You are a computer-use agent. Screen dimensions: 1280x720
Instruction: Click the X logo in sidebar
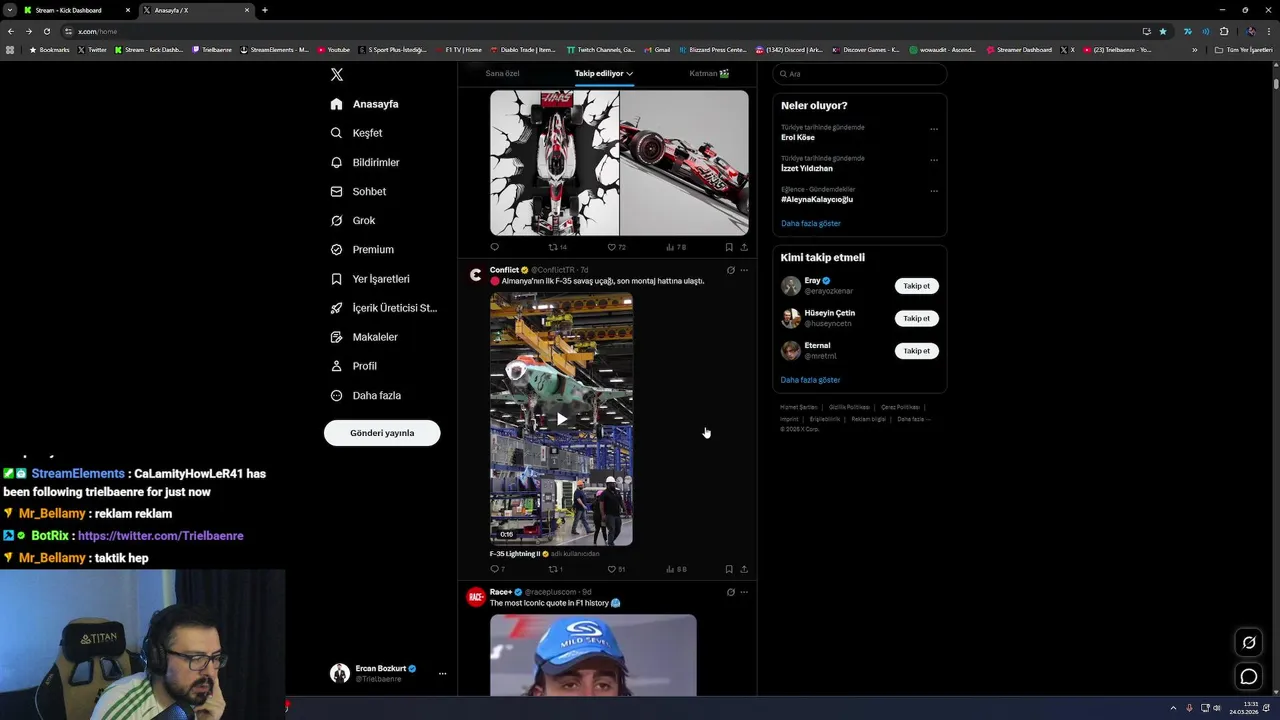click(337, 75)
